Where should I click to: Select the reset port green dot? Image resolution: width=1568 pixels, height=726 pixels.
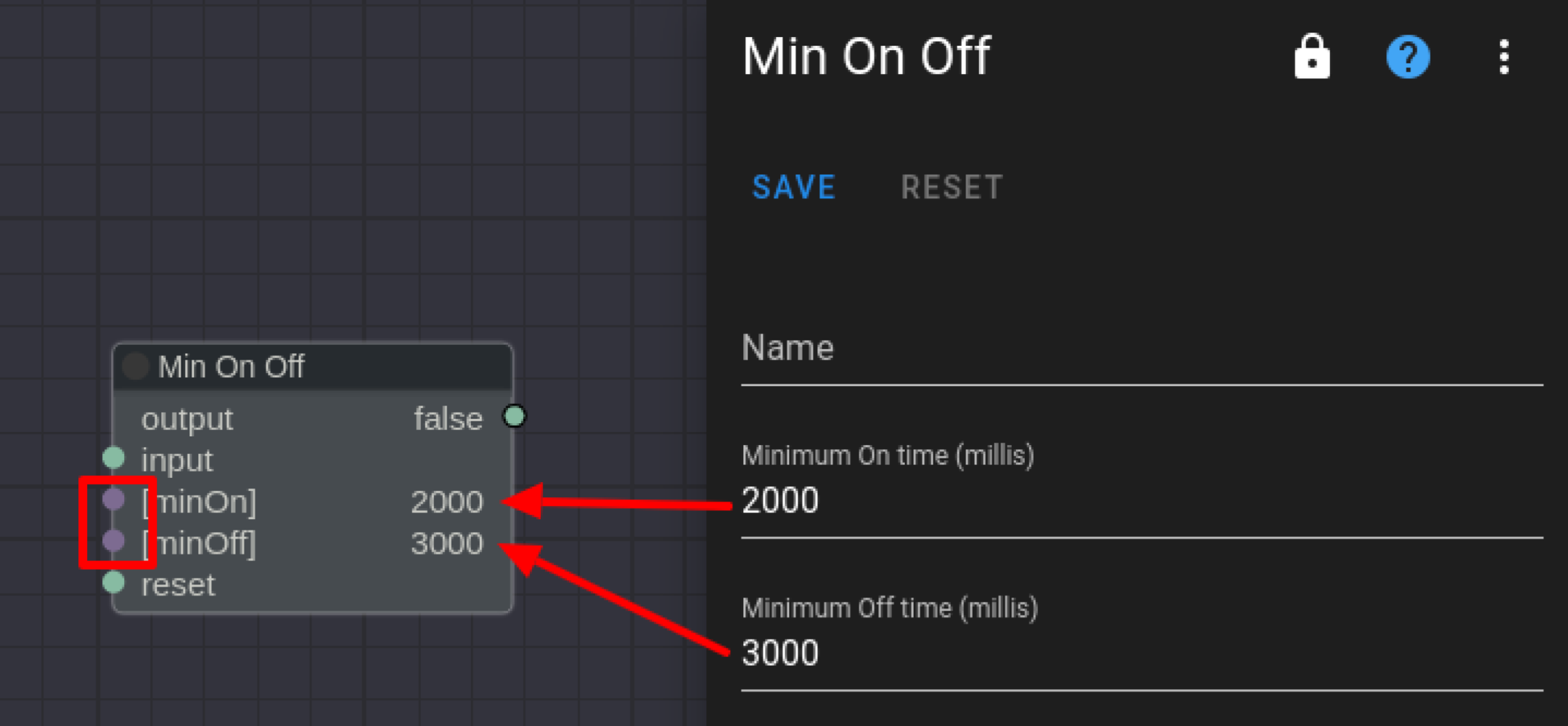(114, 582)
